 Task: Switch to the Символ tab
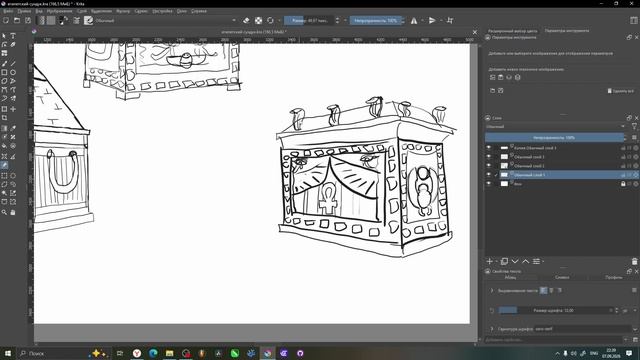coord(562,278)
